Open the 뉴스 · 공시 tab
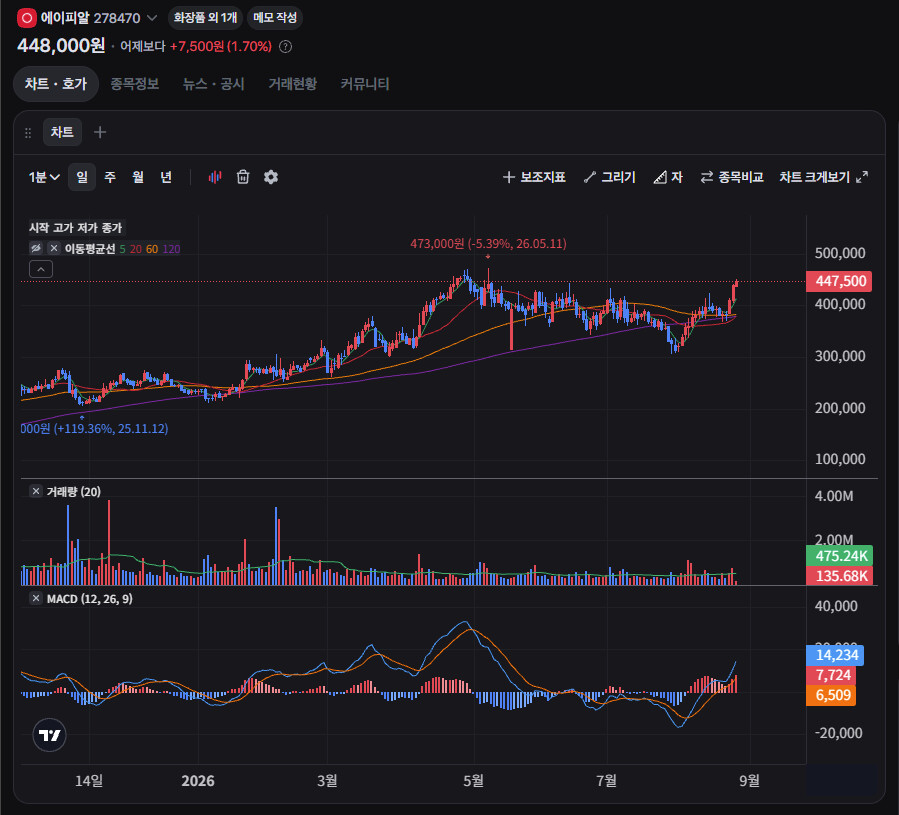The image size is (899, 815). pos(213,84)
